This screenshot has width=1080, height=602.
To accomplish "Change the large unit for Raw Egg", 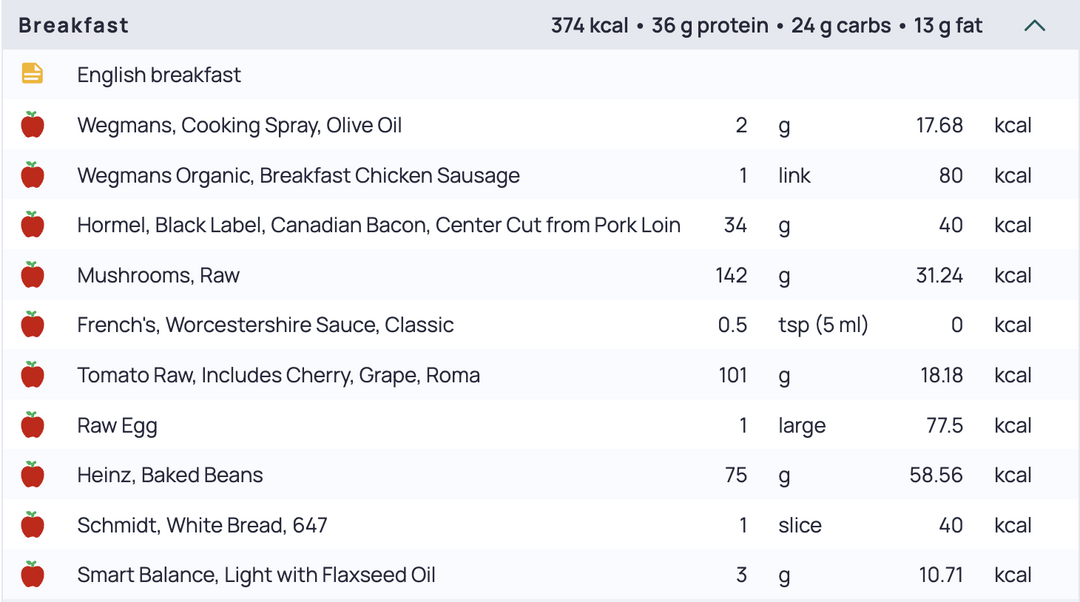I will point(802,426).
